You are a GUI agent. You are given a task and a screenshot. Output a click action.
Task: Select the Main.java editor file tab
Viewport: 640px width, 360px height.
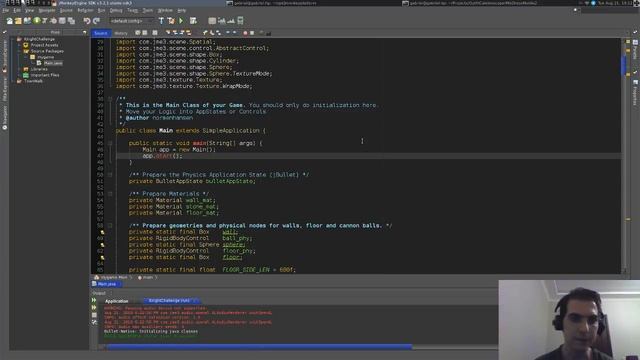pyautogui.click(x=107, y=284)
